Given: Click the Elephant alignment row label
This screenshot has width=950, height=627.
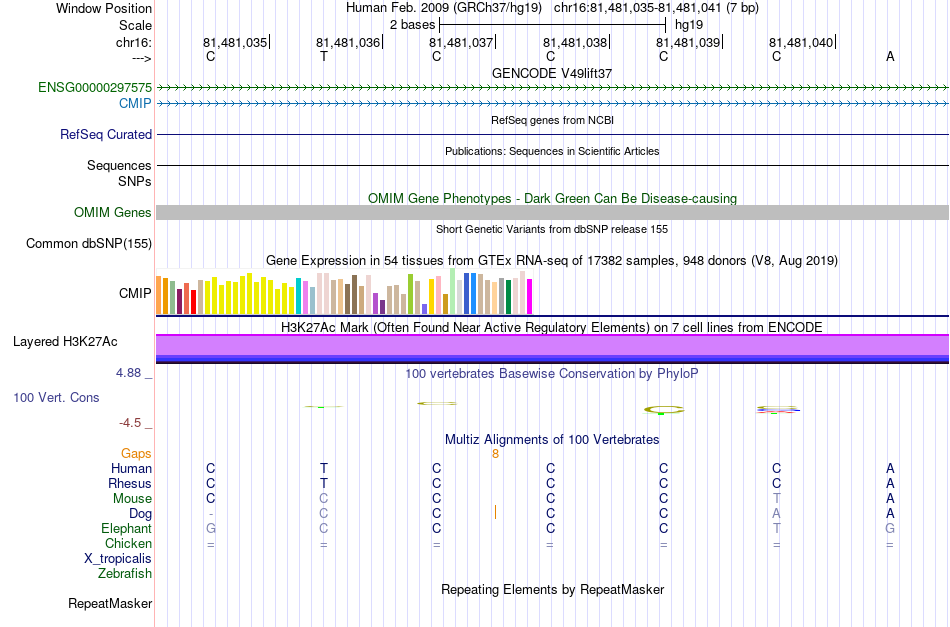Looking at the screenshot, I should [126, 528].
